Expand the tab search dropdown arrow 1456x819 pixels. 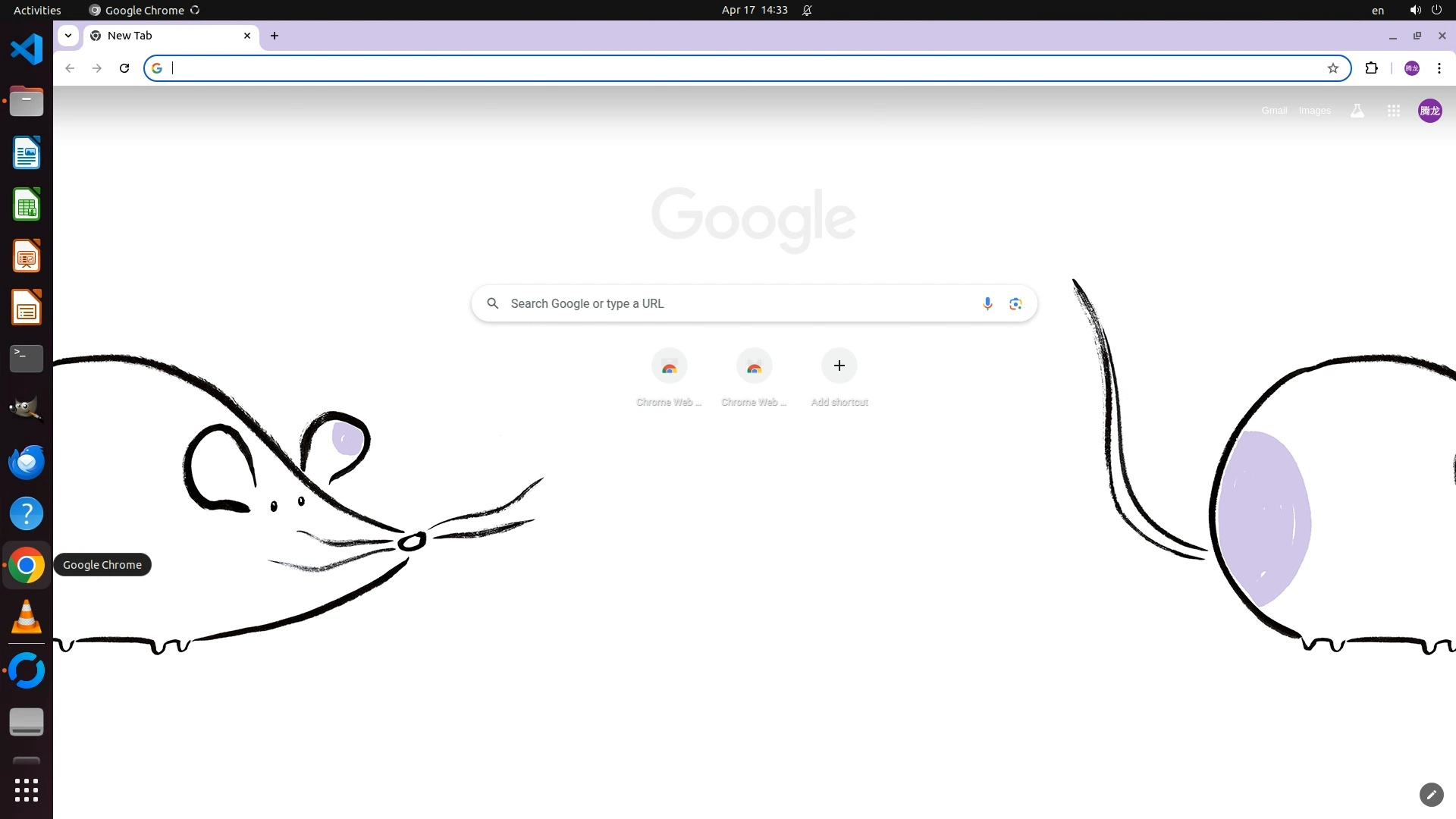68,36
